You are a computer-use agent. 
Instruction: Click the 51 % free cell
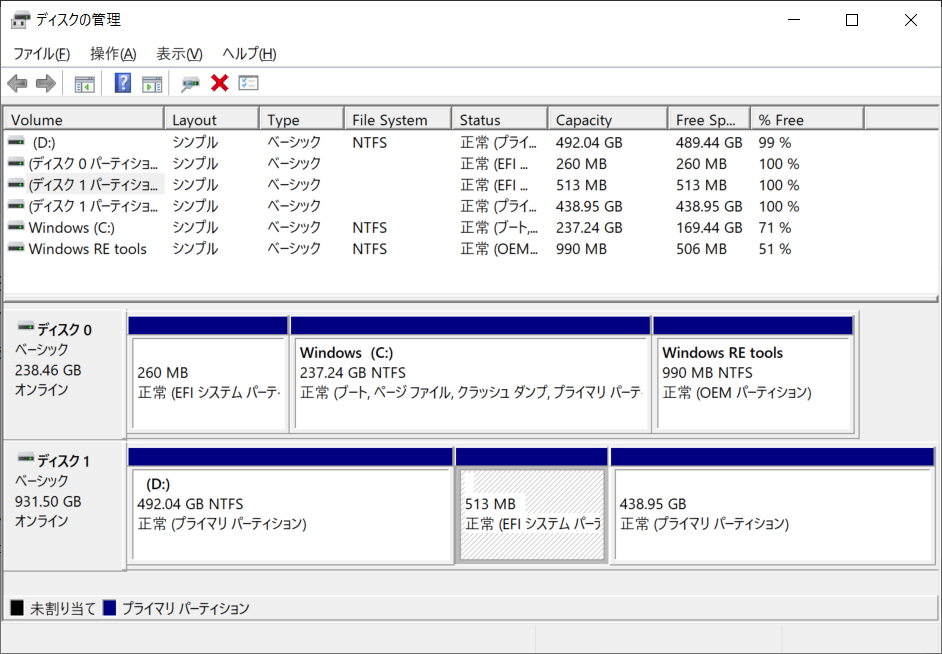click(x=775, y=249)
